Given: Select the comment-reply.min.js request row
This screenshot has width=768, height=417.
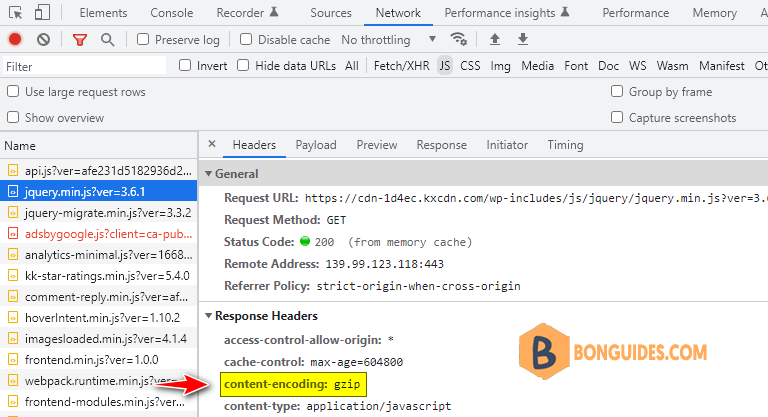Looking at the screenshot, I should 98,297.
